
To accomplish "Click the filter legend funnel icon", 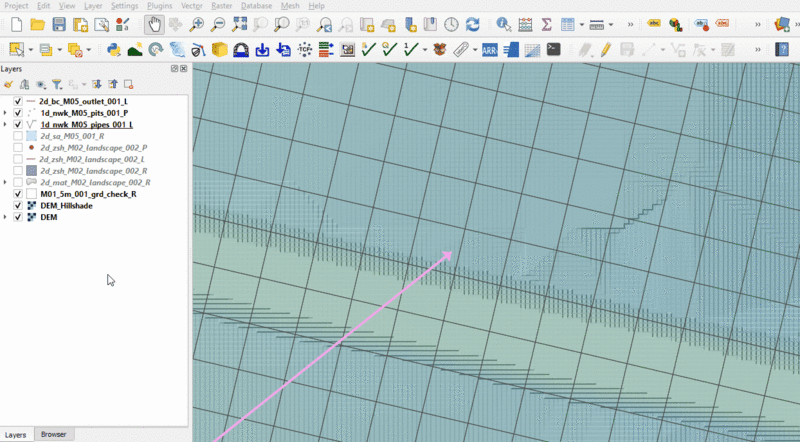I will pos(57,85).
